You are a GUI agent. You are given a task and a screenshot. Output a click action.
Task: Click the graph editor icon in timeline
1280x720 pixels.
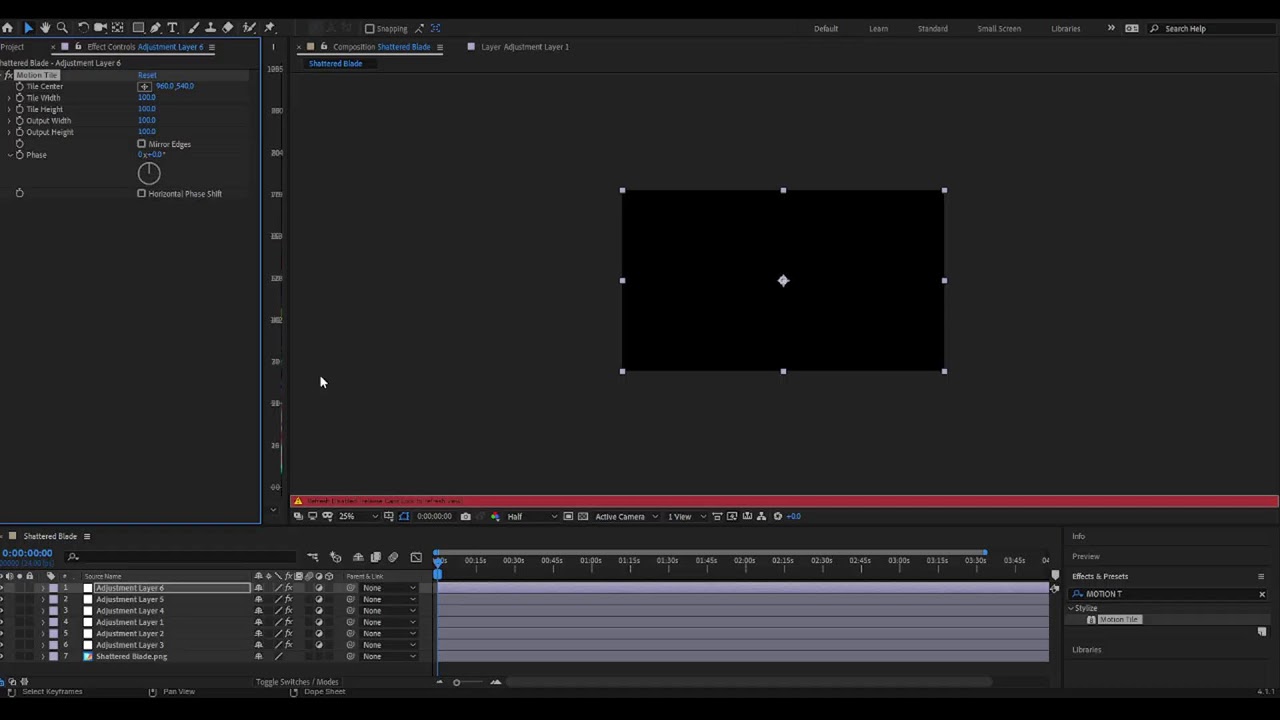(416, 557)
